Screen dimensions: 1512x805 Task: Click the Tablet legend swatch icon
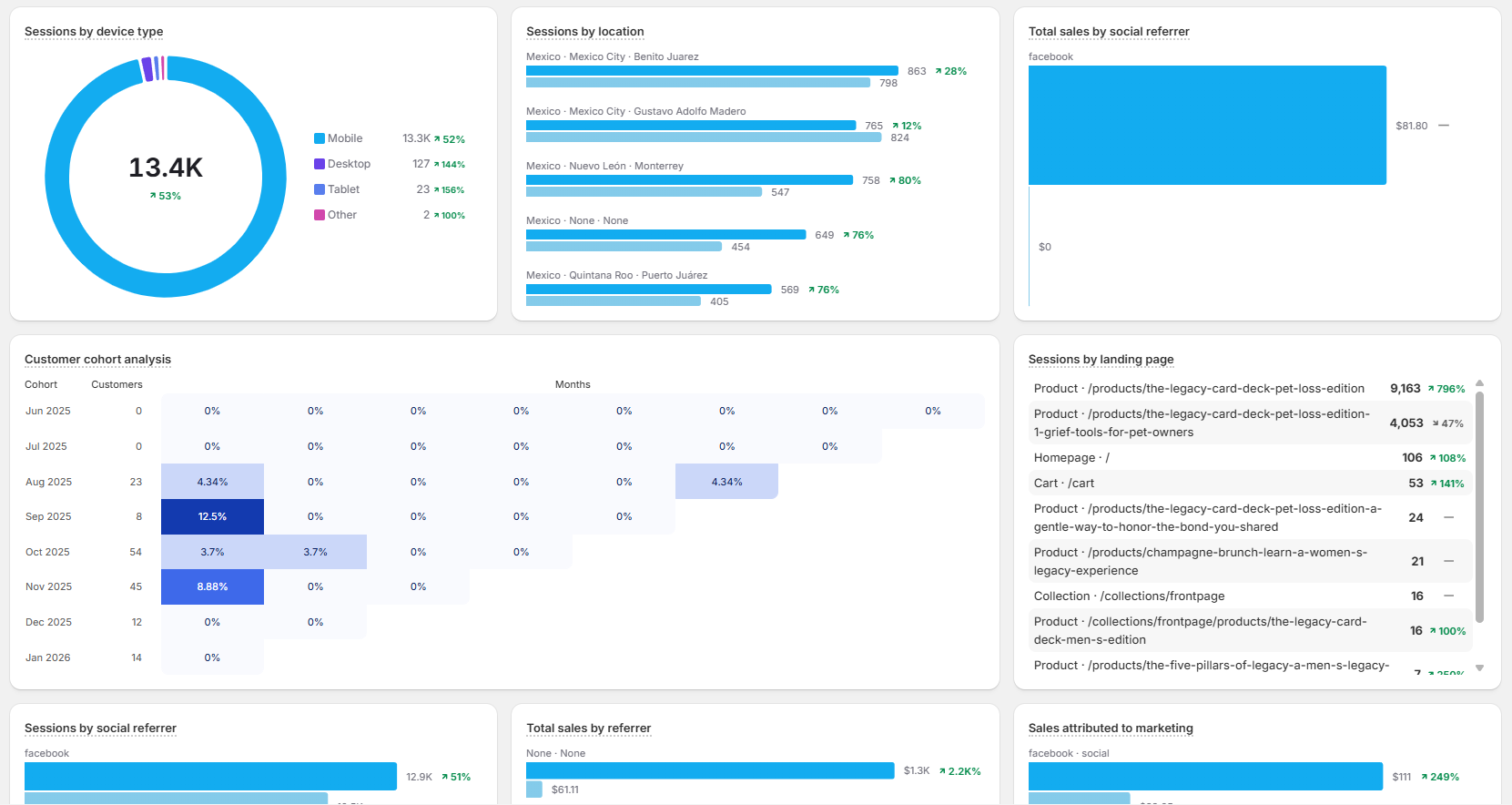(320, 189)
